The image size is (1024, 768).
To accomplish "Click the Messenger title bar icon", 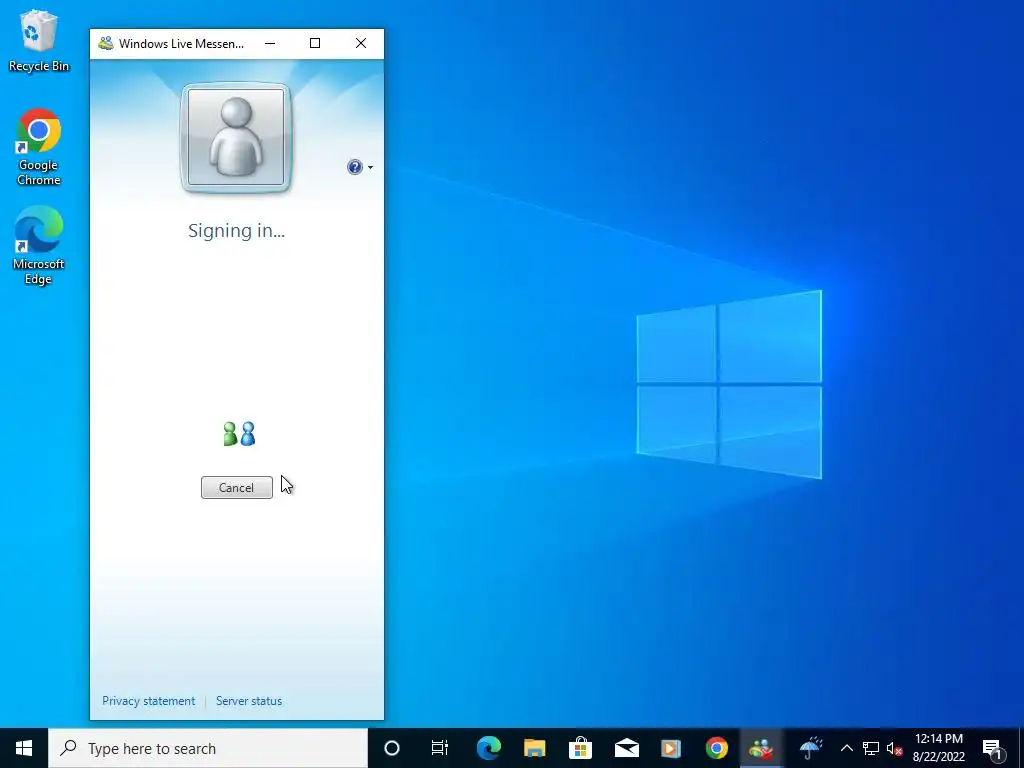I will pyautogui.click(x=106, y=43).
